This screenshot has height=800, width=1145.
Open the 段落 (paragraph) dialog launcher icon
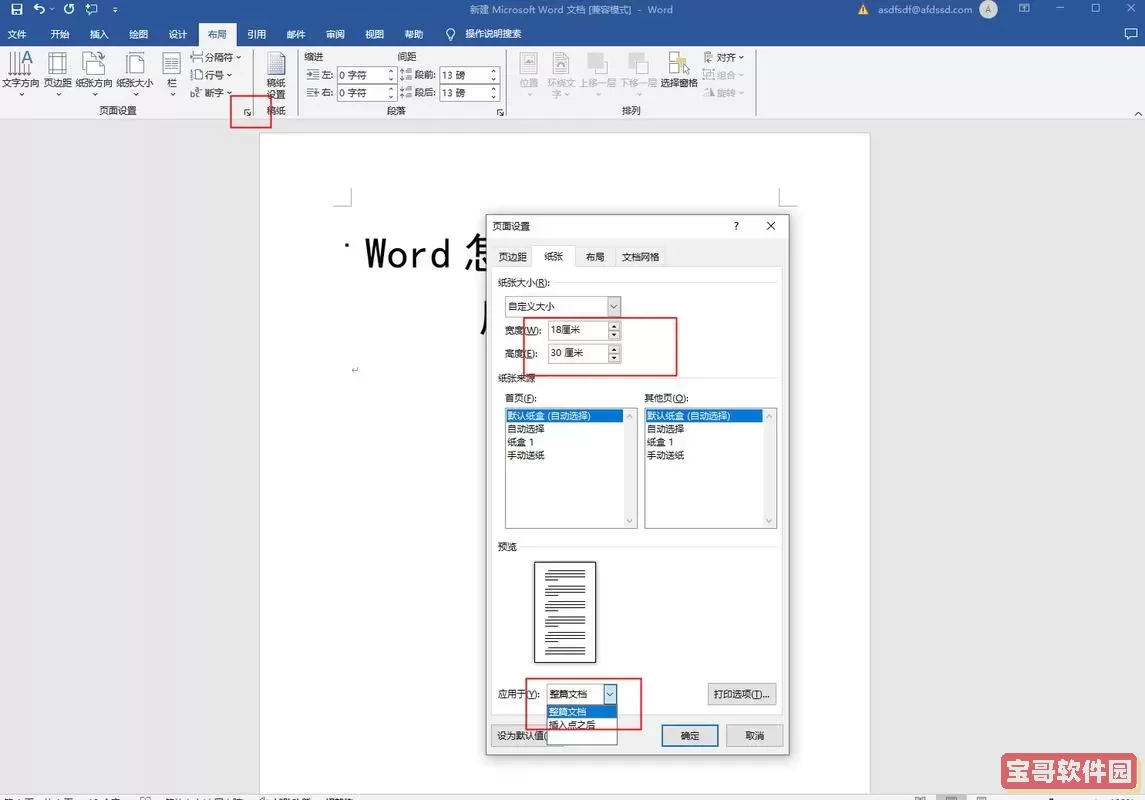pyautogui.click(x=500, y=112)
